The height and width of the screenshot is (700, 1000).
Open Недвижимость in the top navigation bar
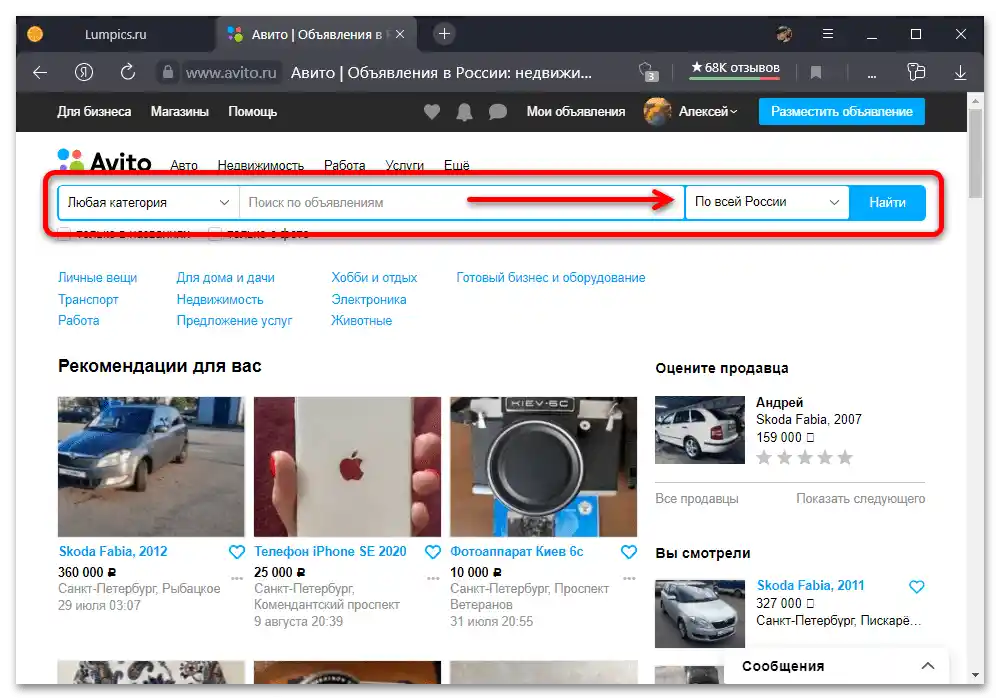click(x=261, y=166)
